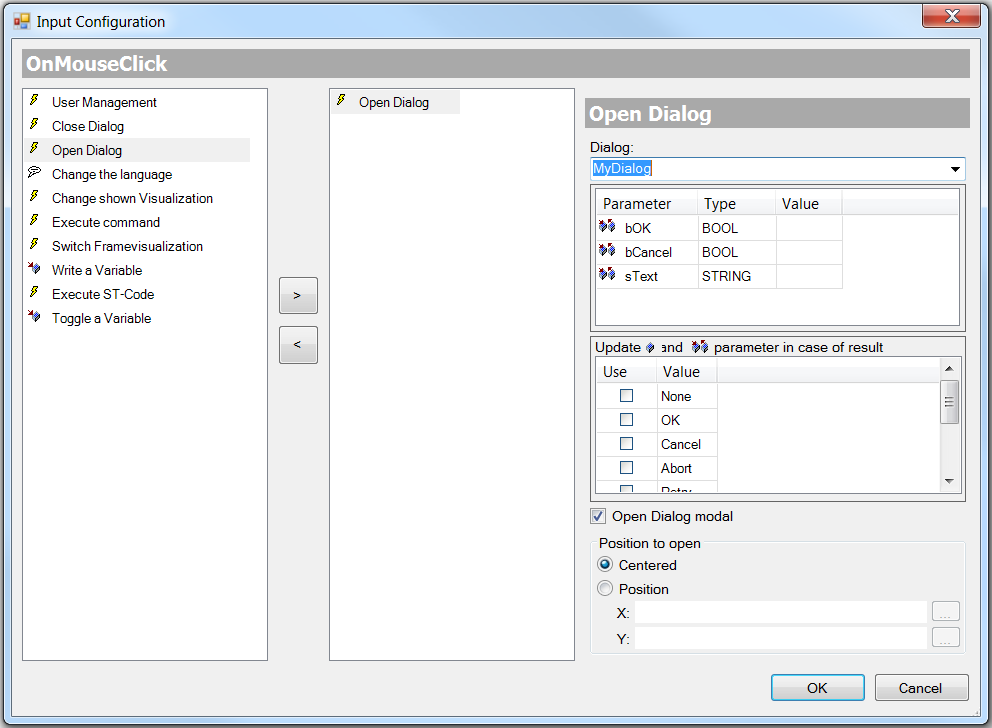Select the Centered radio button
Image resolution: width=992 pixels, height=728 pixels.
pyautogui.click(x=605, y=564)
